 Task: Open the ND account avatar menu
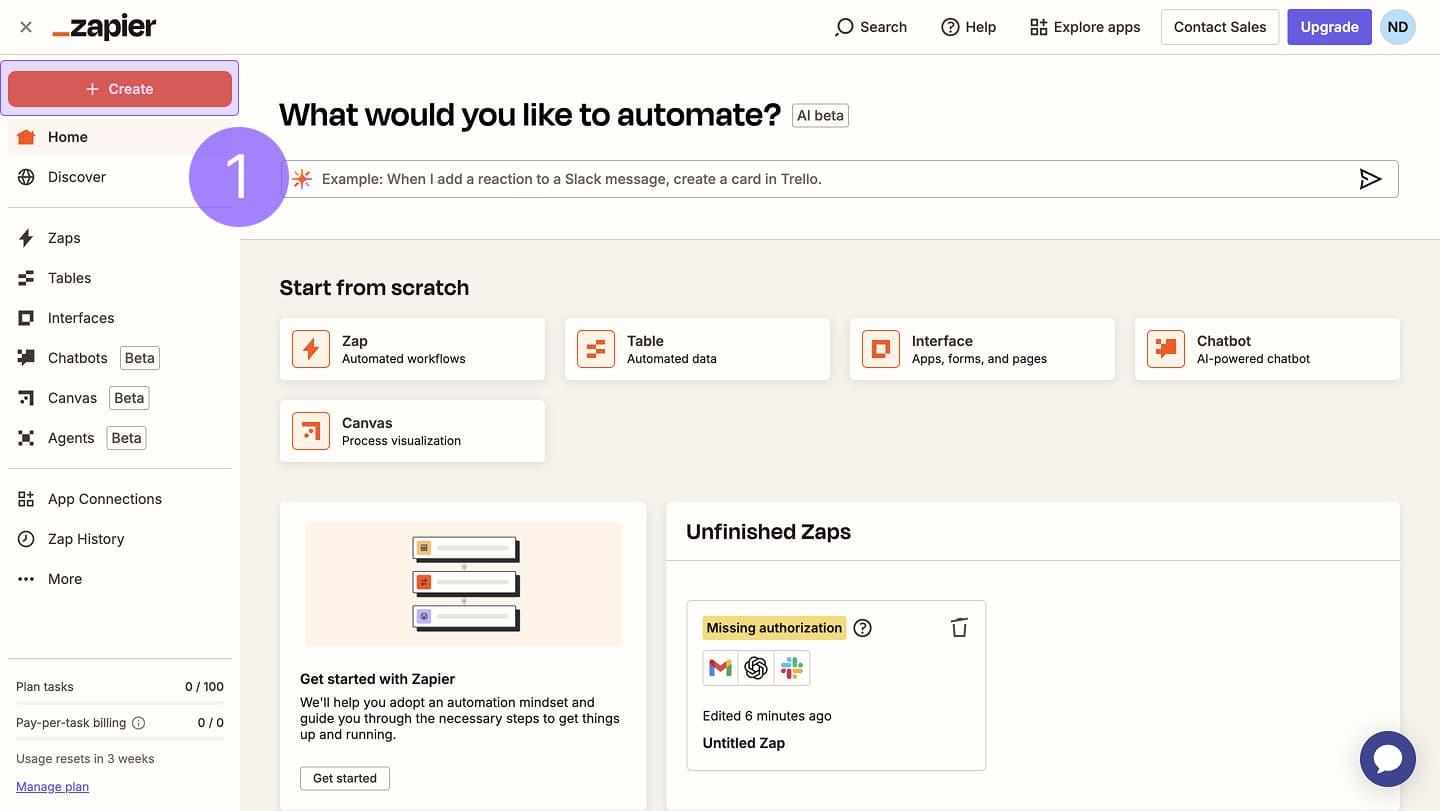[1398, 27]
